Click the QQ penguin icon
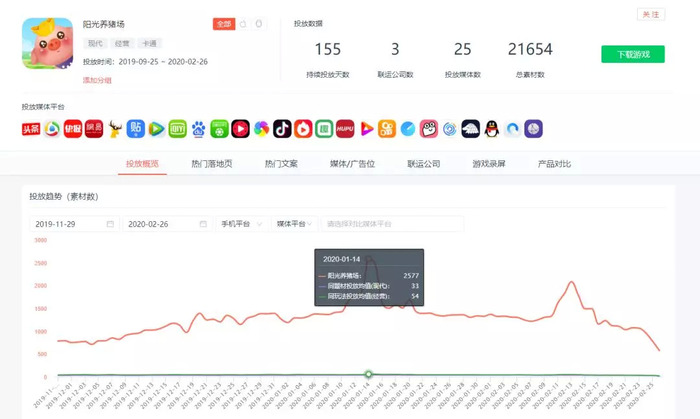 (x=492, y=129)
